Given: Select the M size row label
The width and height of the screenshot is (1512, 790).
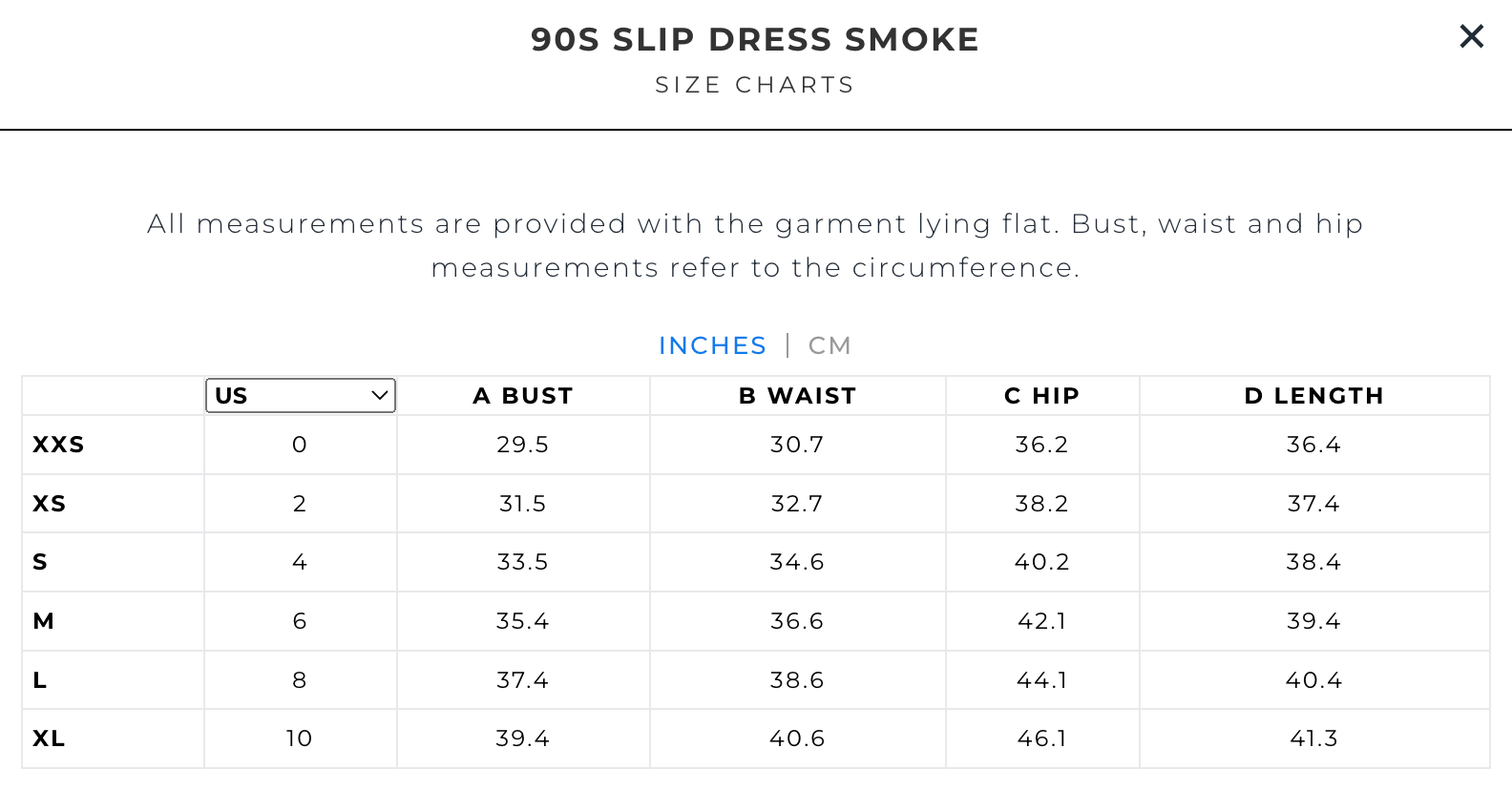Looking at the screenshot, I should 44,621.
